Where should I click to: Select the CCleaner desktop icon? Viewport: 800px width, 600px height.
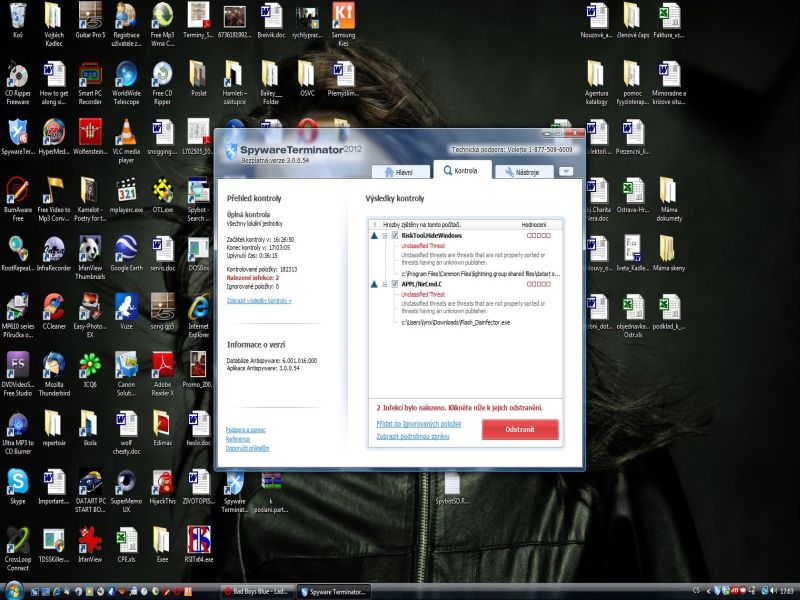pyautogui.click(x=54, y=312)
